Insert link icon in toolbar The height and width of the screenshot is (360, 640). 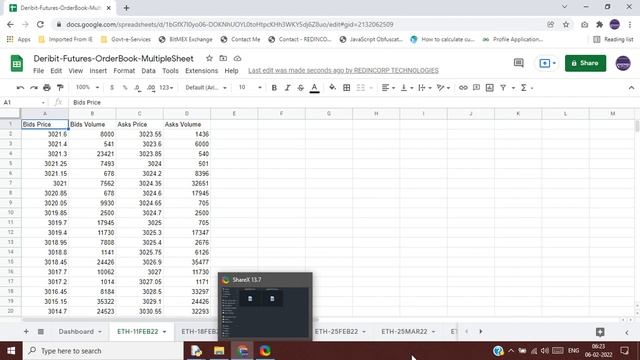(463, 88)
